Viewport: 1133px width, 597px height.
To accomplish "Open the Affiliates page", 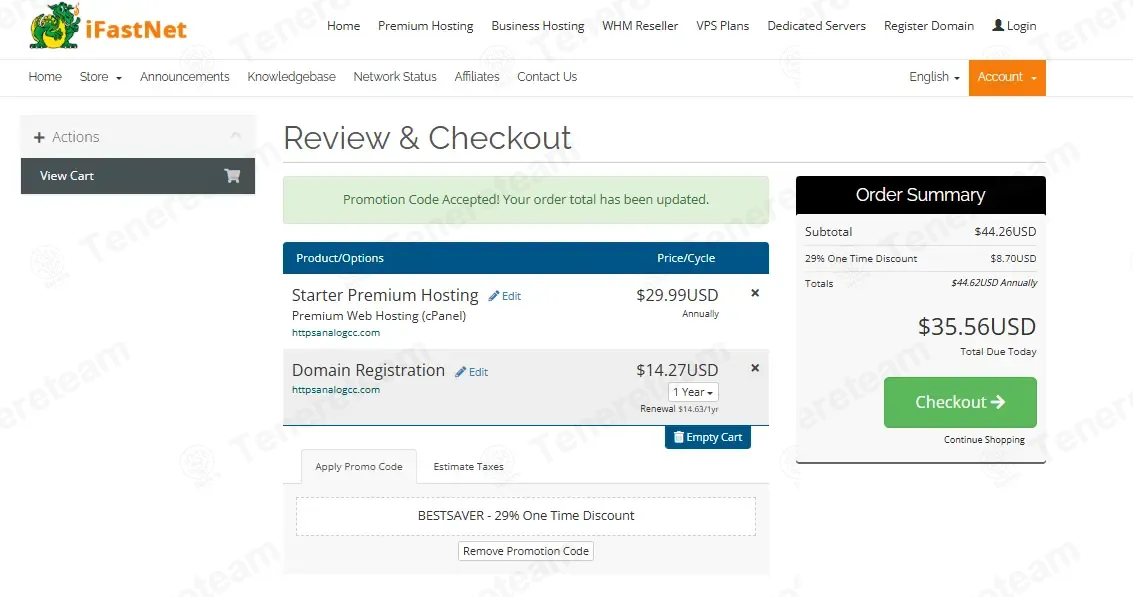I will 477,77.
